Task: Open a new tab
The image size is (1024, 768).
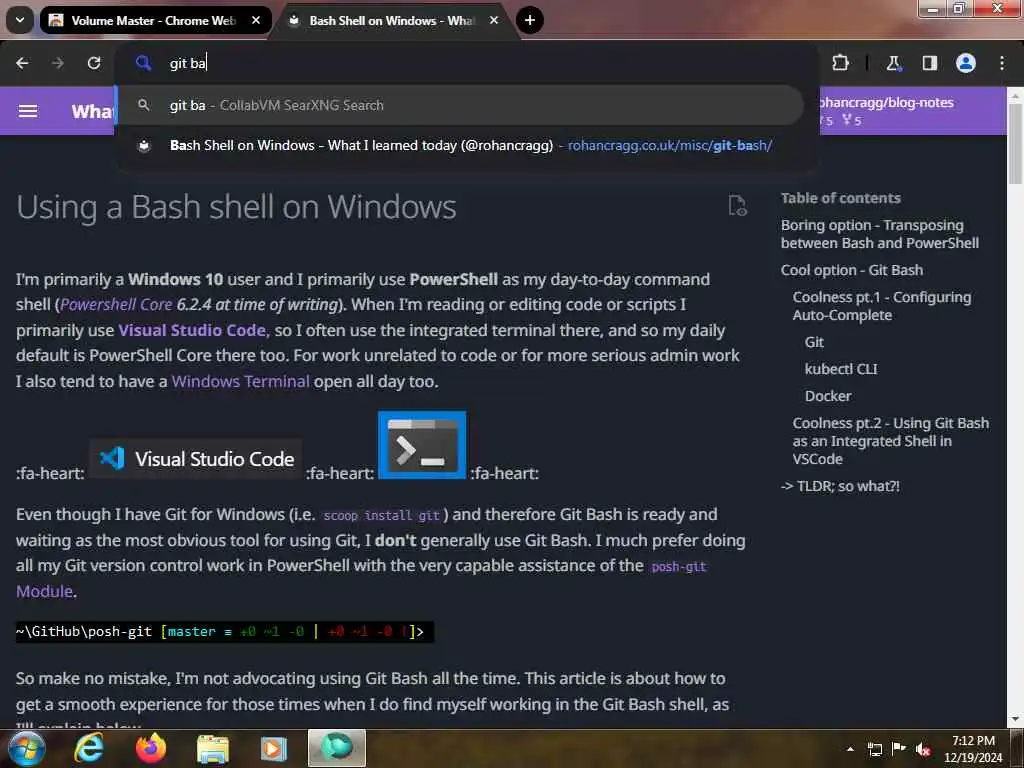Action: click(530, 20)
